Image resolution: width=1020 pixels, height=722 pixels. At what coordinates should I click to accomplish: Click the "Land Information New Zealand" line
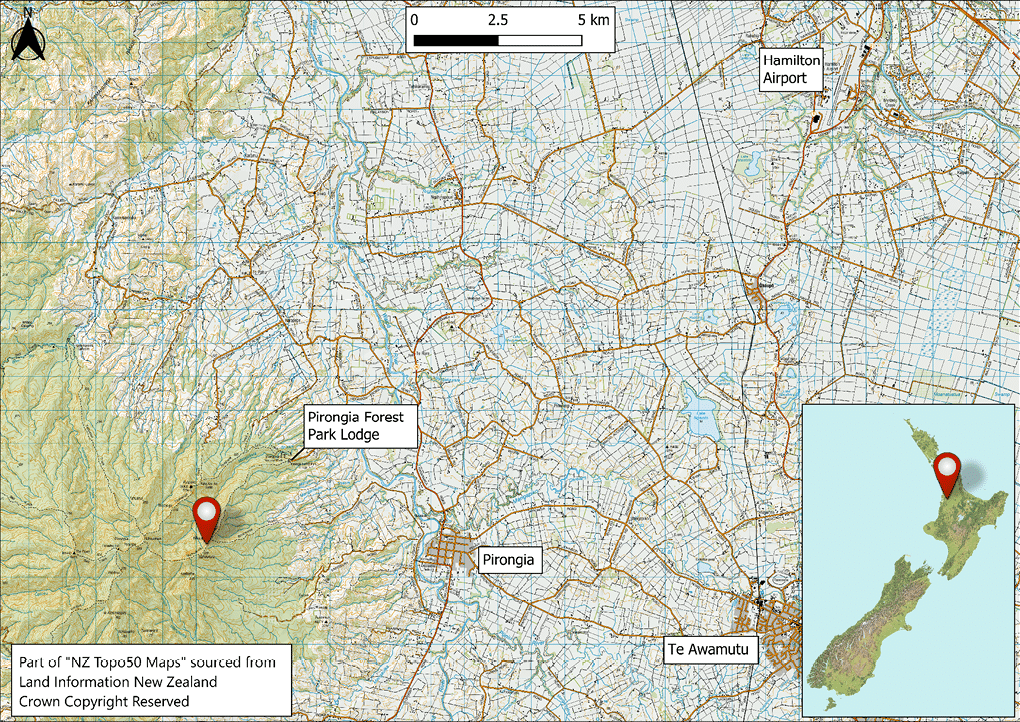coord(118,682)
